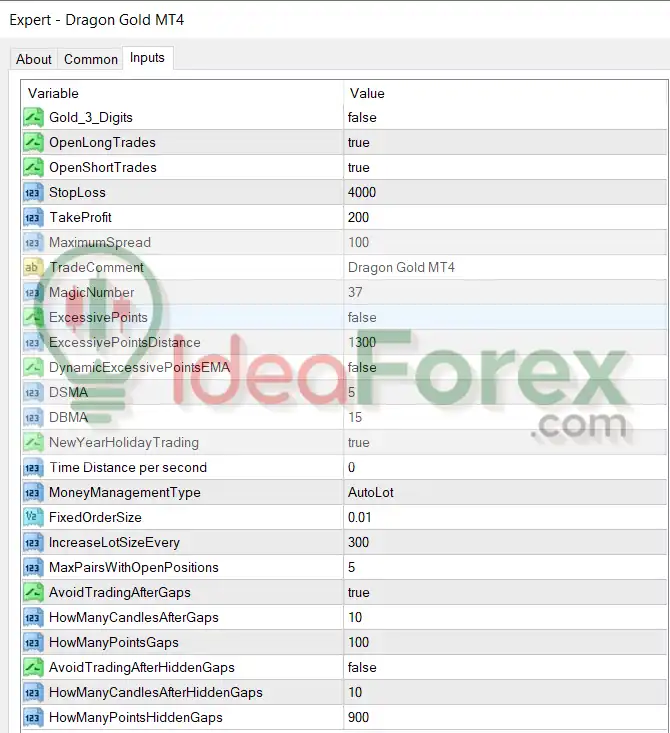
Task: Click the integer icon beside HowManyCandlesAfterGaps
Action: click(33, 618)
